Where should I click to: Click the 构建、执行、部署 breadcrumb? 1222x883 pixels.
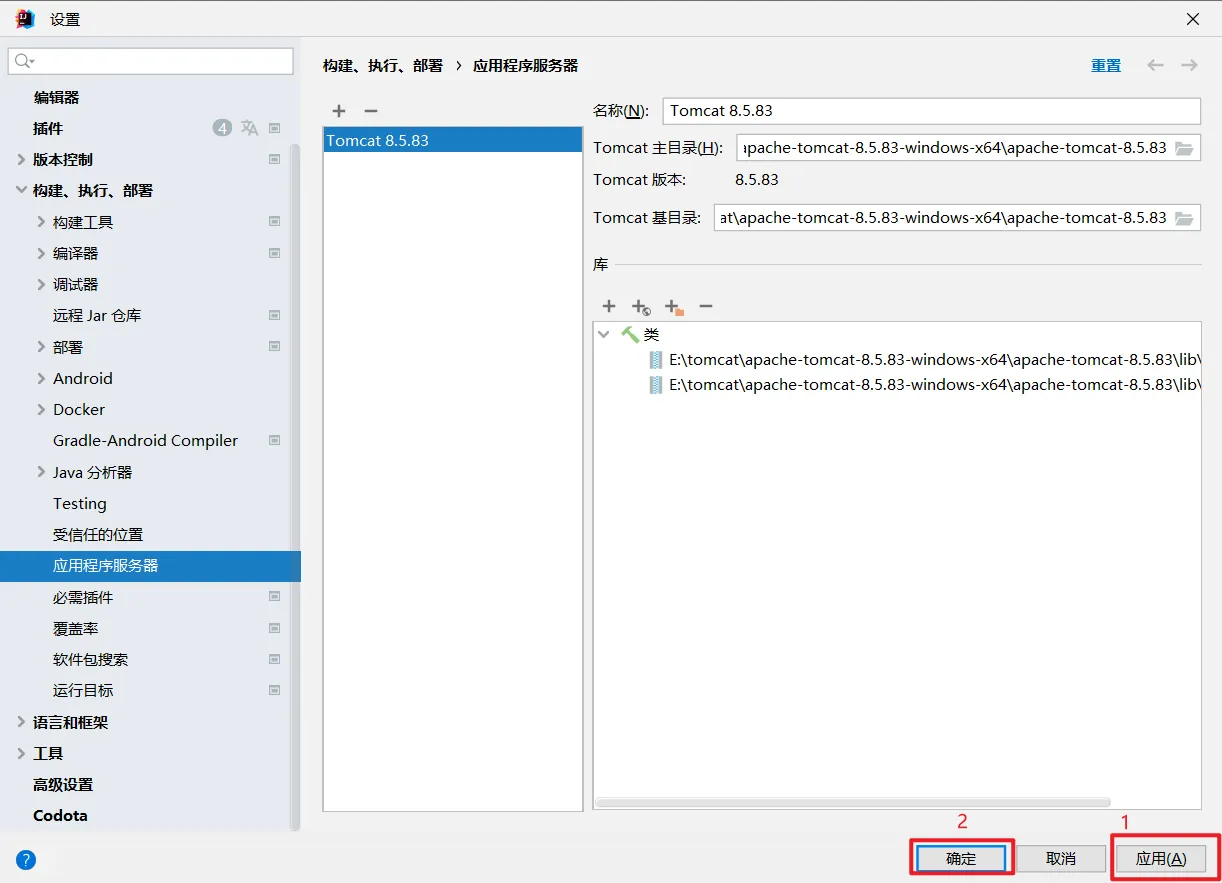(x=383, y=65)
